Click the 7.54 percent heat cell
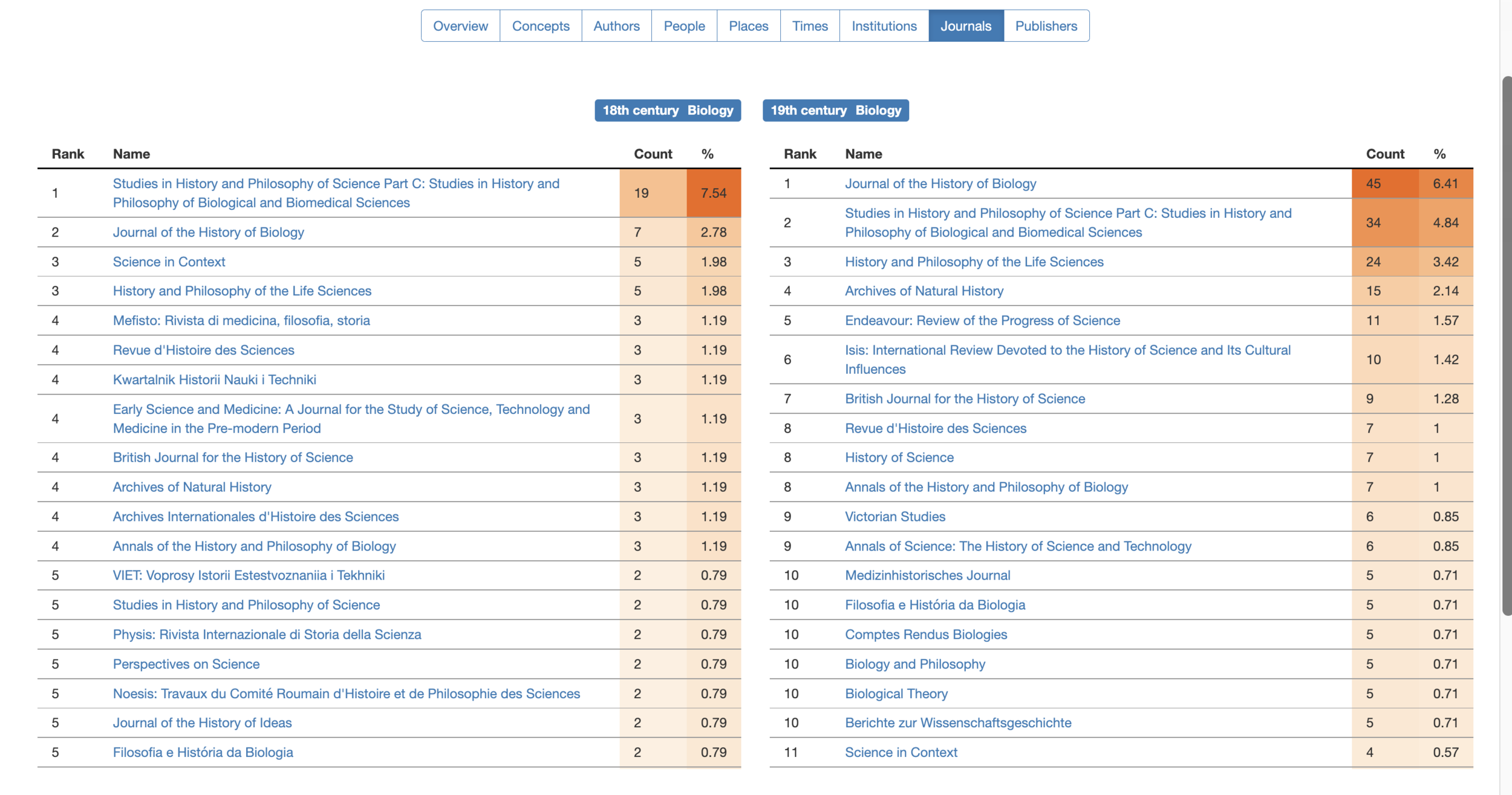 coord(713,193)
